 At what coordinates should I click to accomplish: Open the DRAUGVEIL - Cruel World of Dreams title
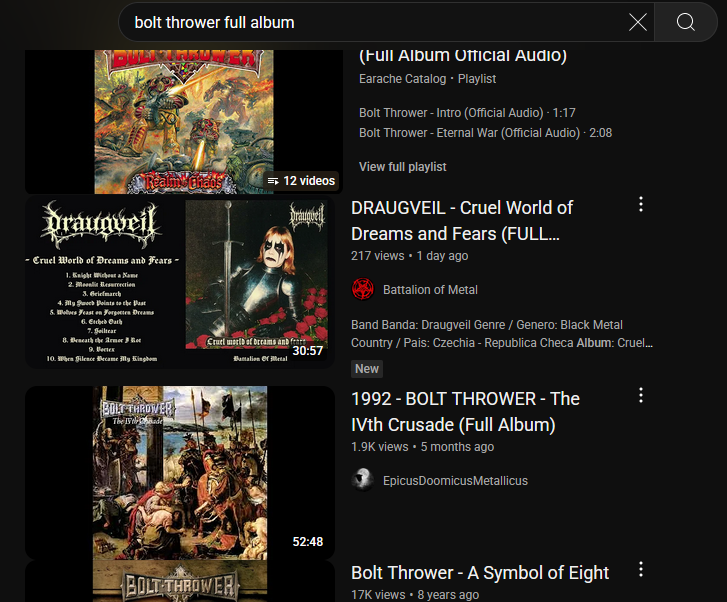(462, 221)
